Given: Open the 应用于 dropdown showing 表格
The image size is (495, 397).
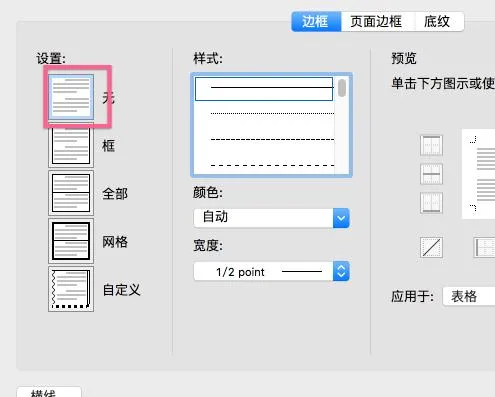Looking at the screenshot, I should (469, 296).
